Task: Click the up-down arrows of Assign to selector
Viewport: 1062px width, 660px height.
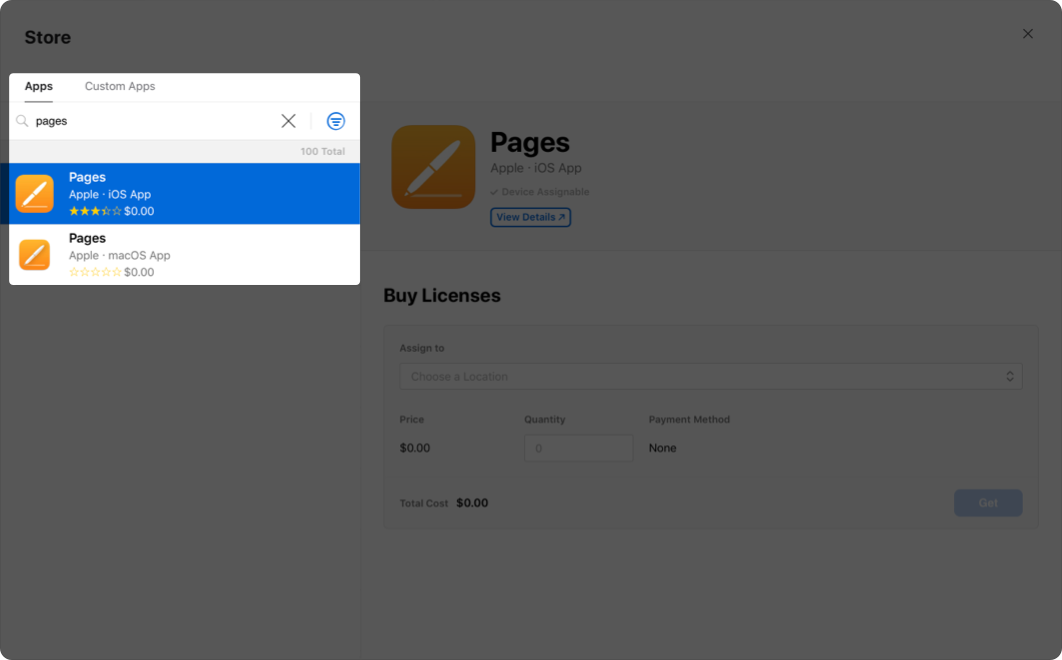Action: (x=1010, y=376)
